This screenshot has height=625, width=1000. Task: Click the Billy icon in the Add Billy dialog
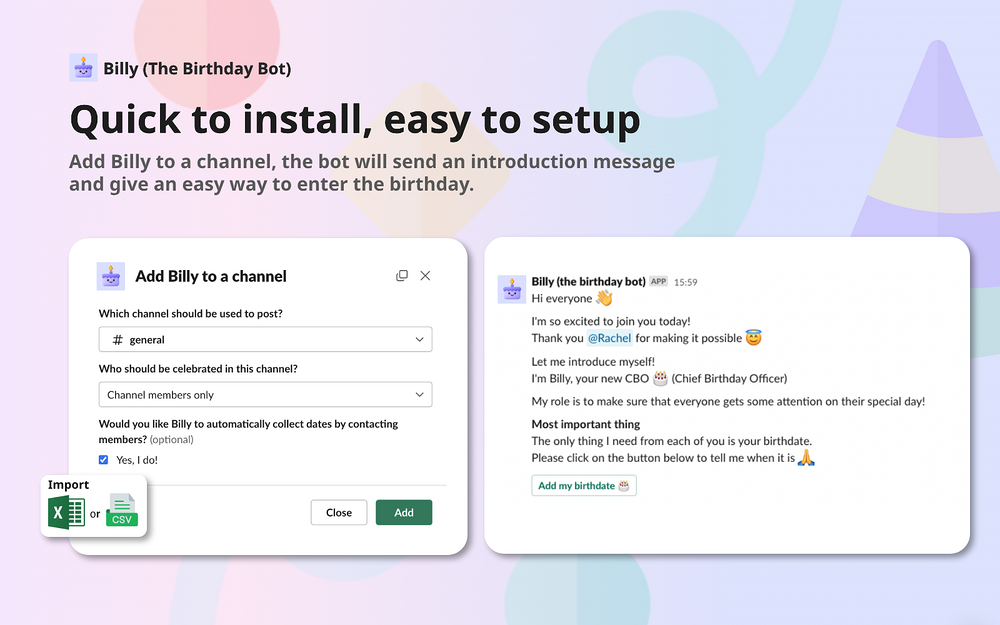[110, 276]
